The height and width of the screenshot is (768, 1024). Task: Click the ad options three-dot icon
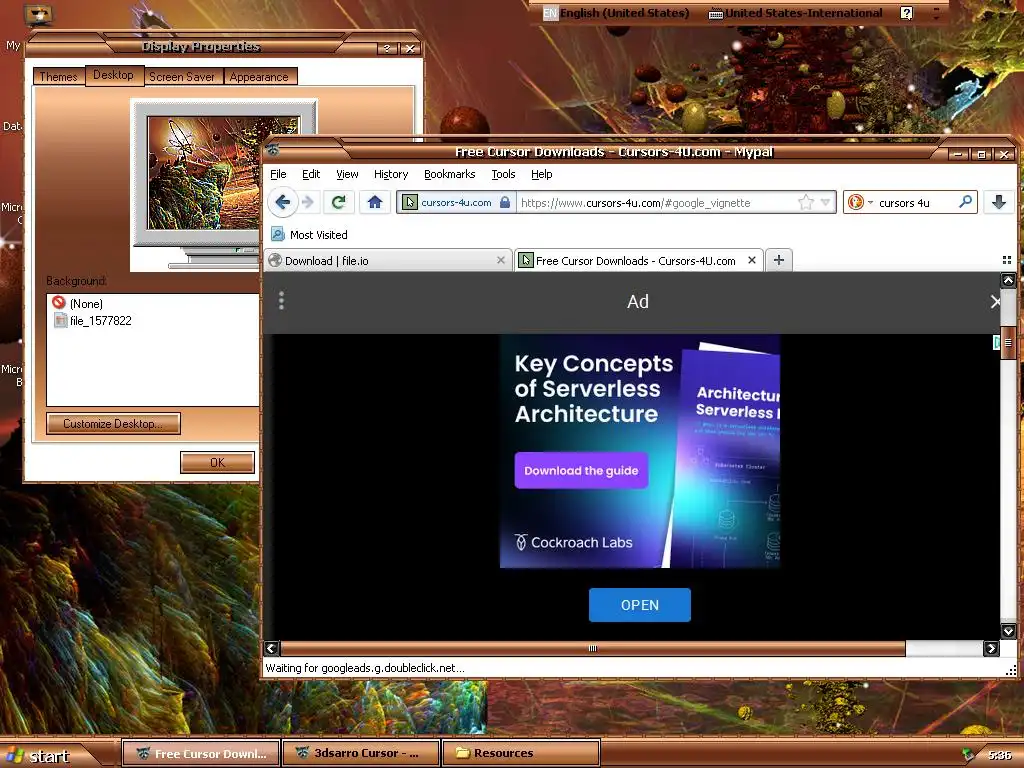click(281, 300)
